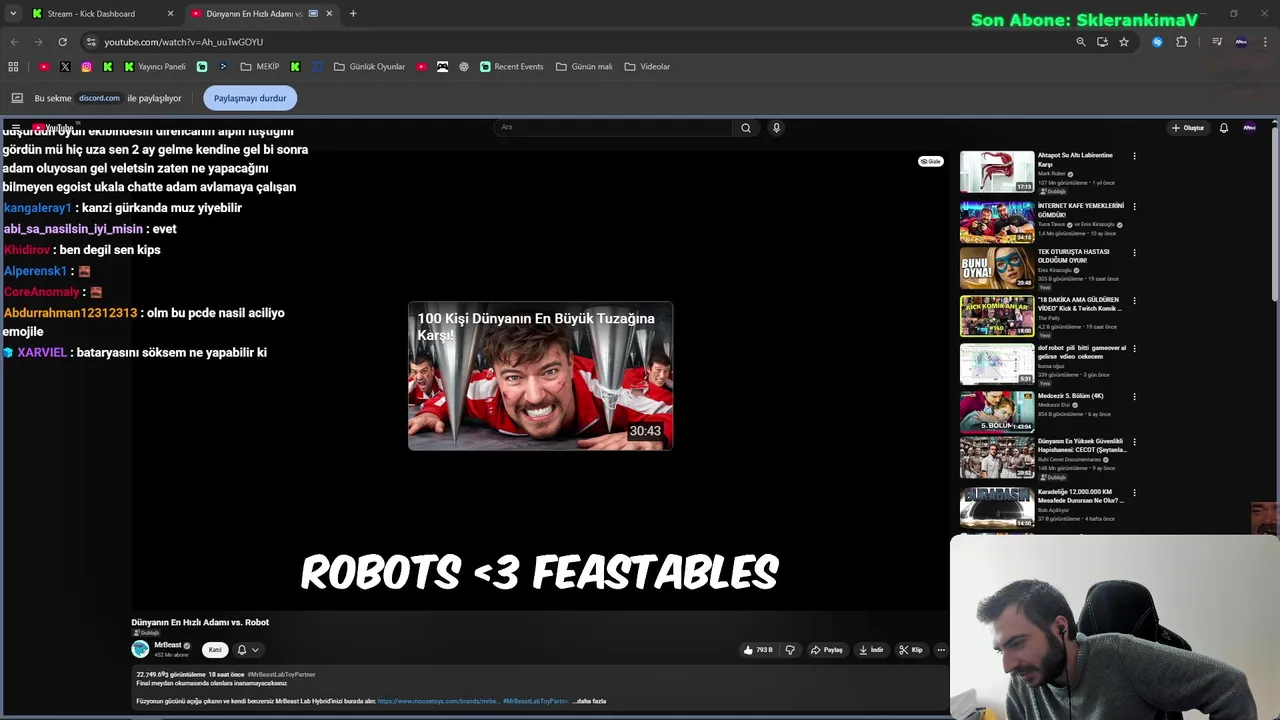Open YouTube notifications bell
The height and width of the screenshot is (720, 1280).
1224,128
